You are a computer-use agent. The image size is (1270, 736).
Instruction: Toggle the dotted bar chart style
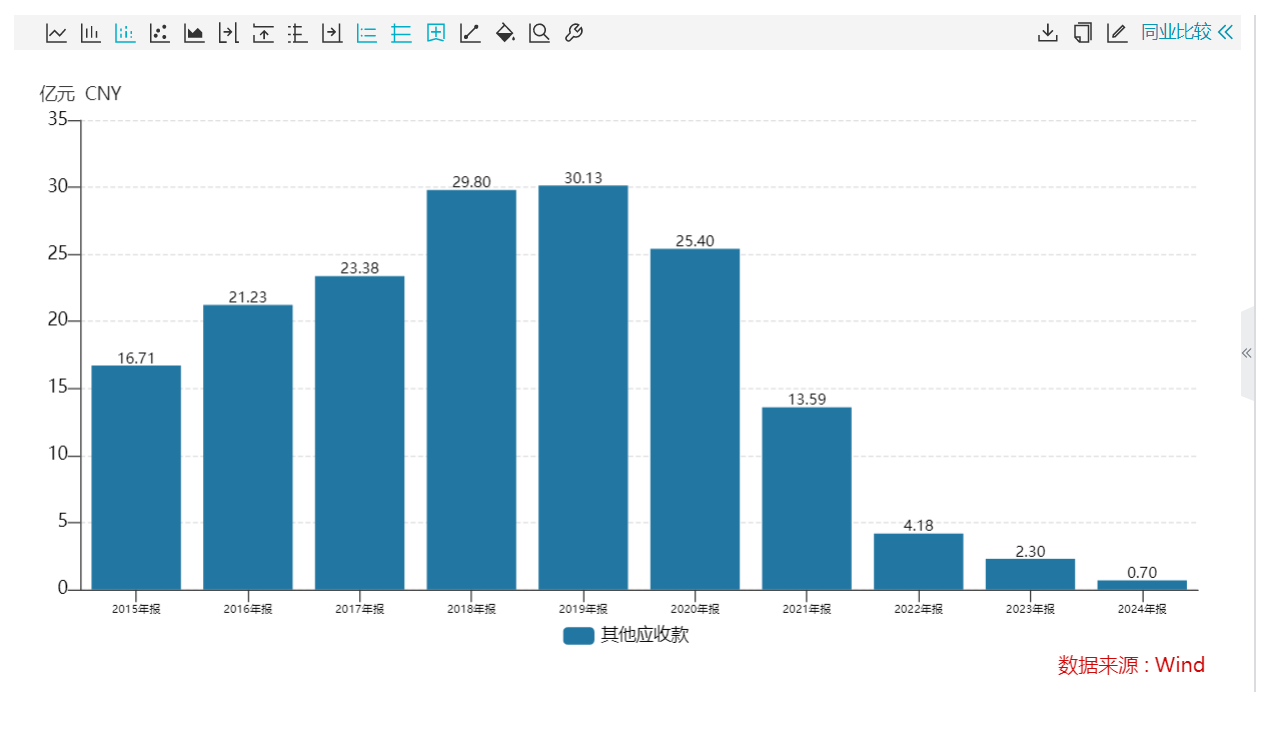[x=125, y=33]
